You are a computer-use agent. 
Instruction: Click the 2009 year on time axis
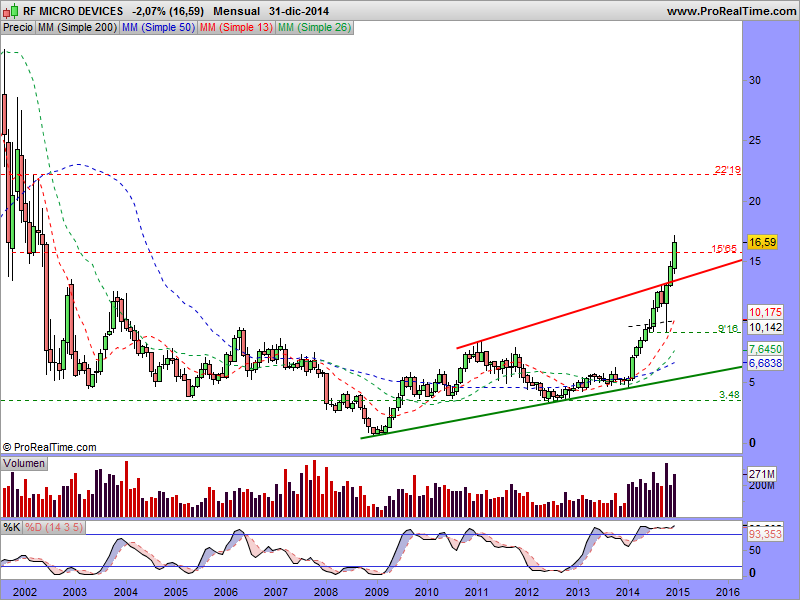tap(376, 592)
